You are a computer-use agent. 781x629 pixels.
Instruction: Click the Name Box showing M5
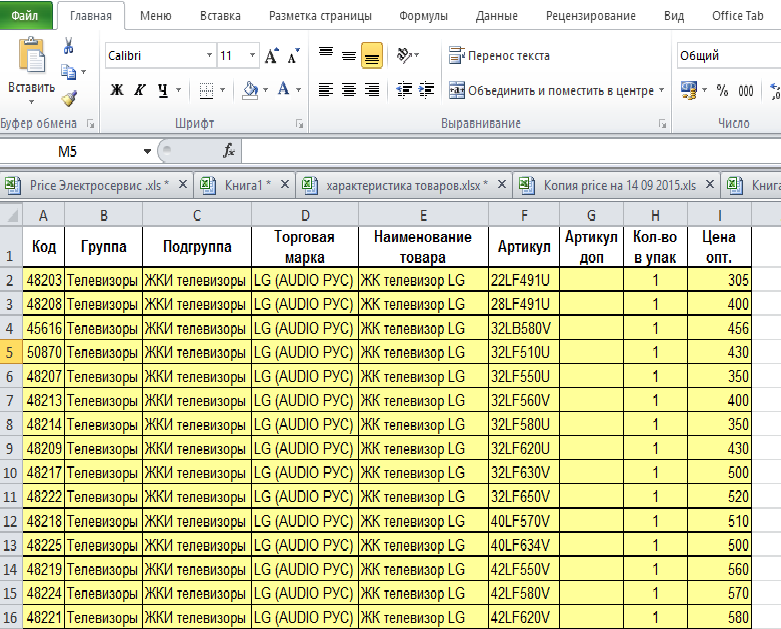tap(70, 151)
